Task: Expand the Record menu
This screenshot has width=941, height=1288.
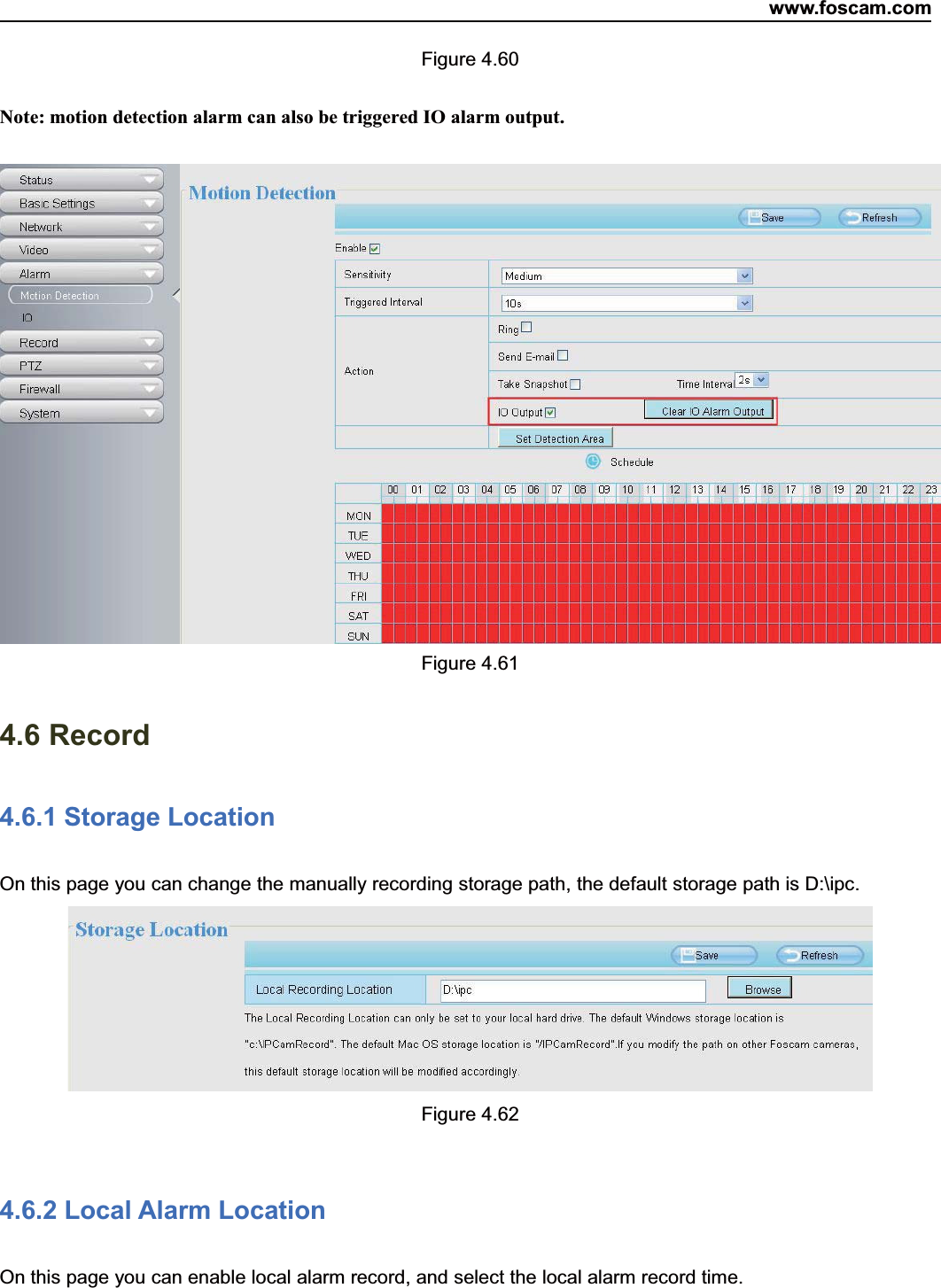Action: click(82, 342)
